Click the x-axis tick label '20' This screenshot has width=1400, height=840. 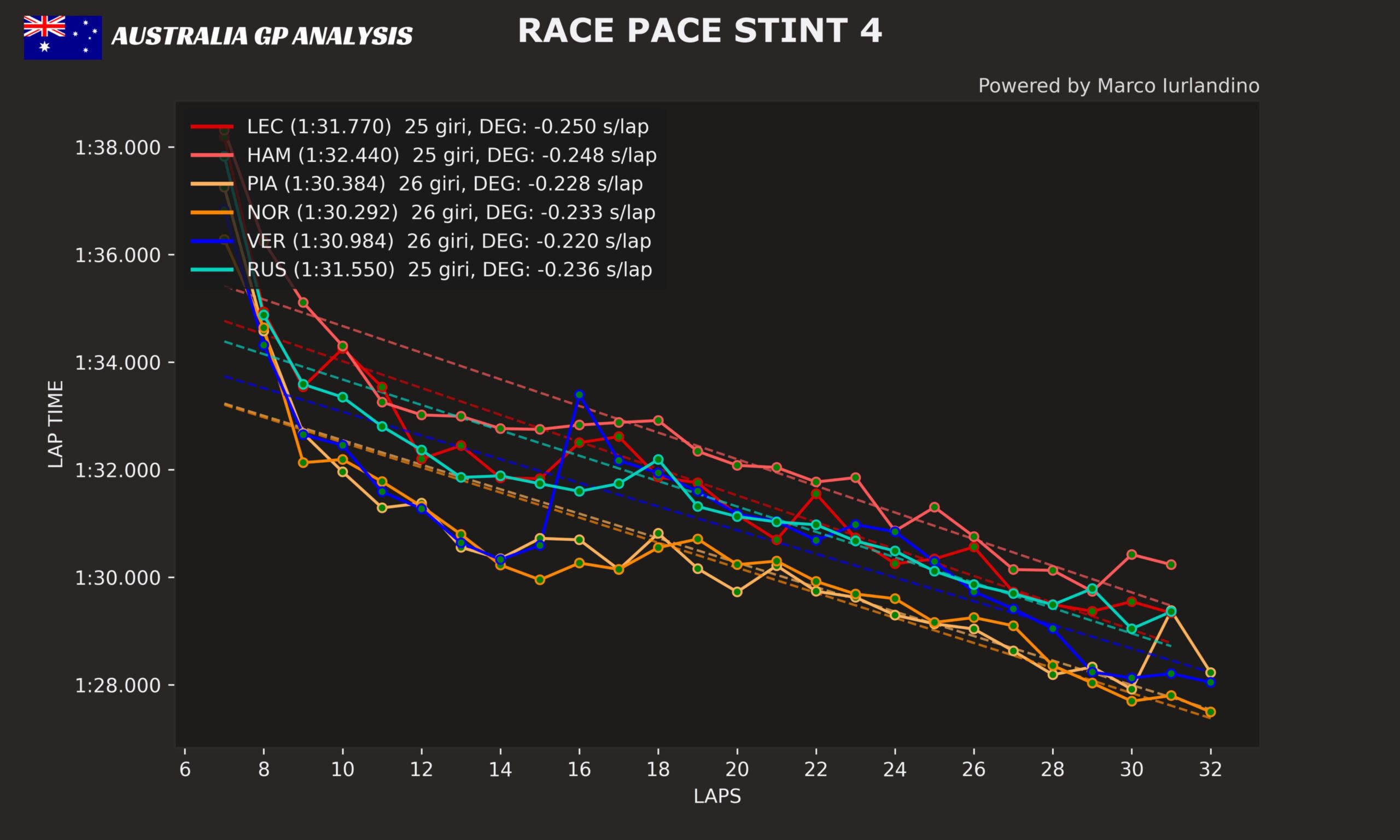point(737,769)
